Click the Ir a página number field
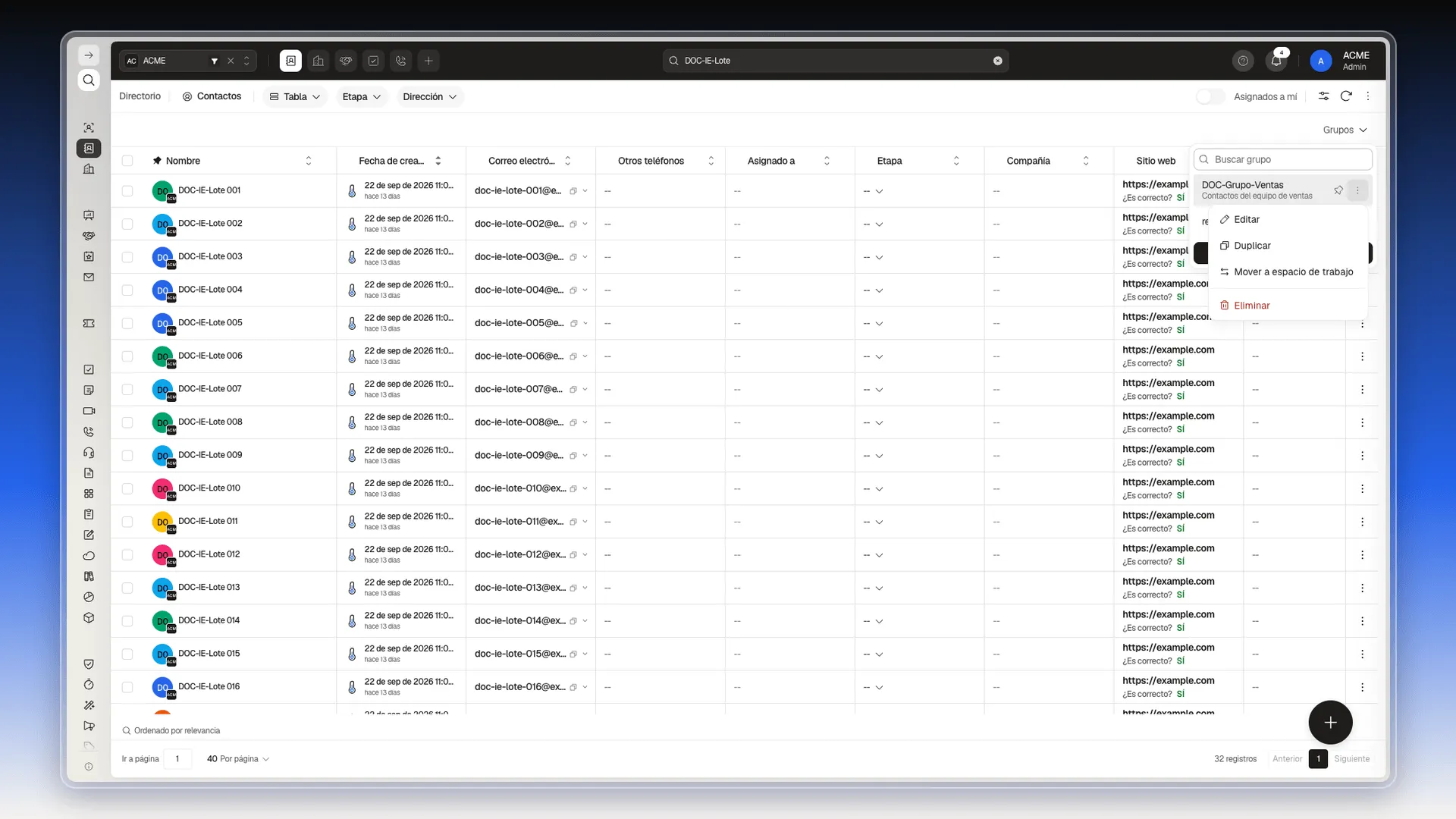1456x819 pixels. [177, 759]
